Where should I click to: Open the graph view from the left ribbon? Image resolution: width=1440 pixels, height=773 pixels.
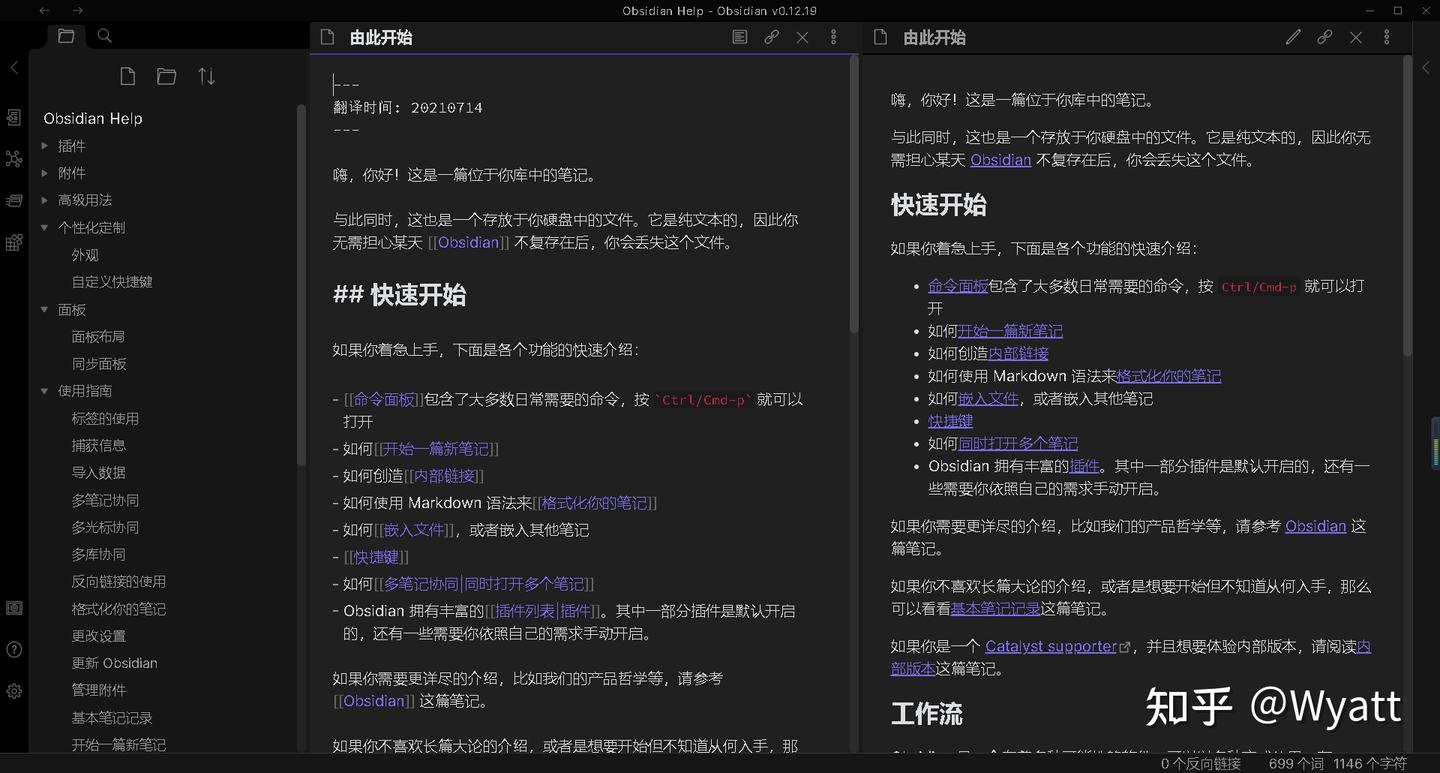(14, 159)
